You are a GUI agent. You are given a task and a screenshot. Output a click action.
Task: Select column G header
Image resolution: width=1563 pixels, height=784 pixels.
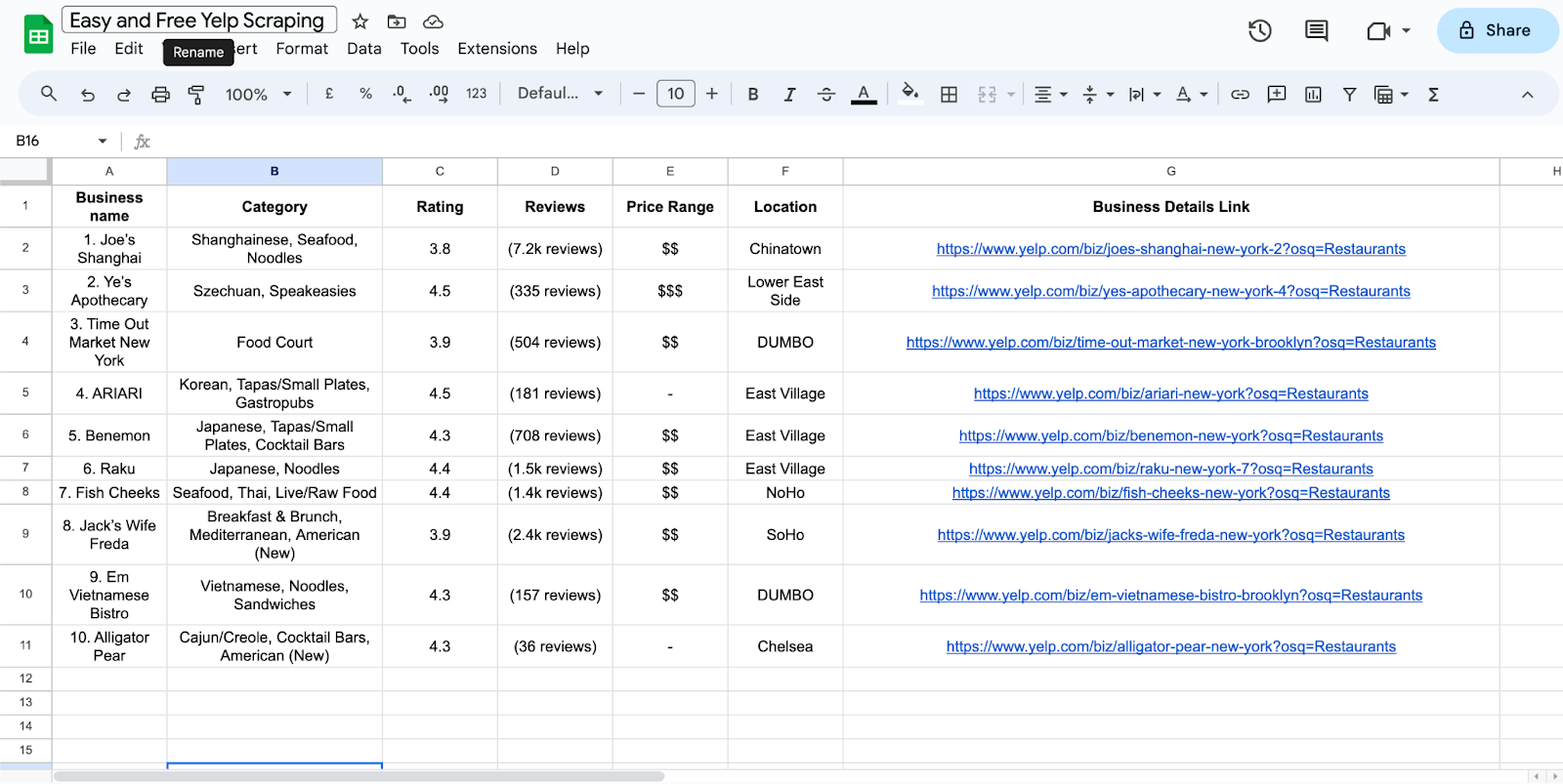pos(1170,171)
